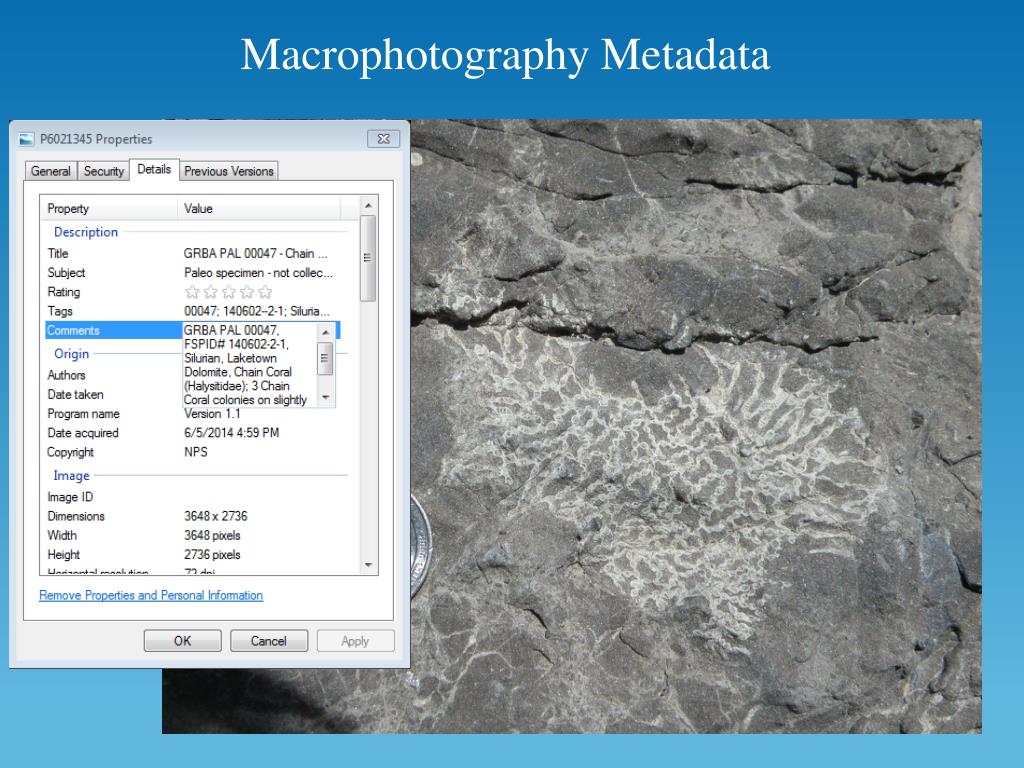Select the Tags property label

coord(59,312)
